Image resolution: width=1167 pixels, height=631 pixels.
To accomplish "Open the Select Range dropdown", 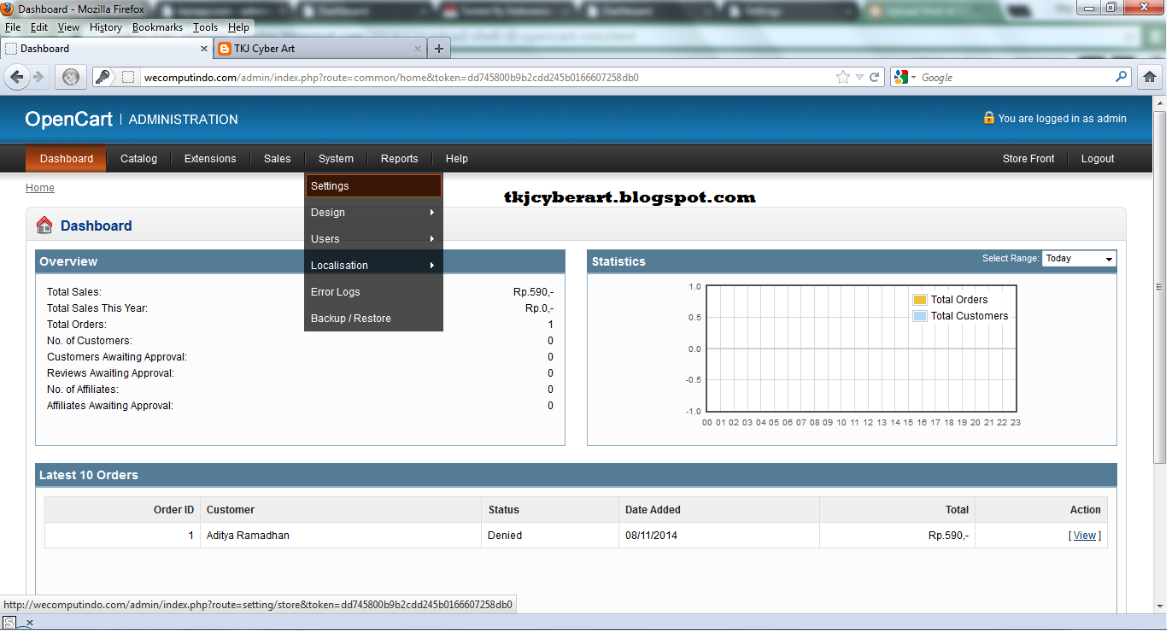I will click(1078, 258).
